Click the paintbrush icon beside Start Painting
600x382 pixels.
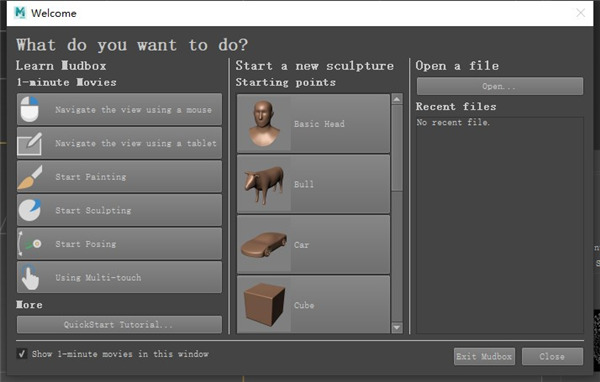29,177
